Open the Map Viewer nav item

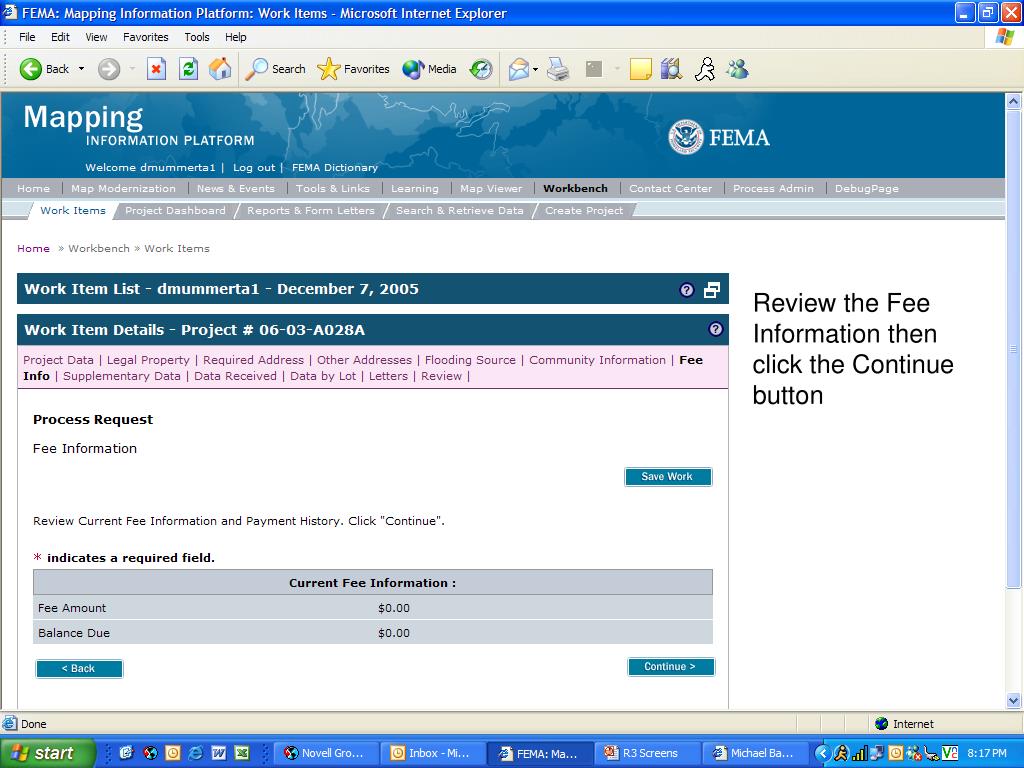tap(491, 189)
